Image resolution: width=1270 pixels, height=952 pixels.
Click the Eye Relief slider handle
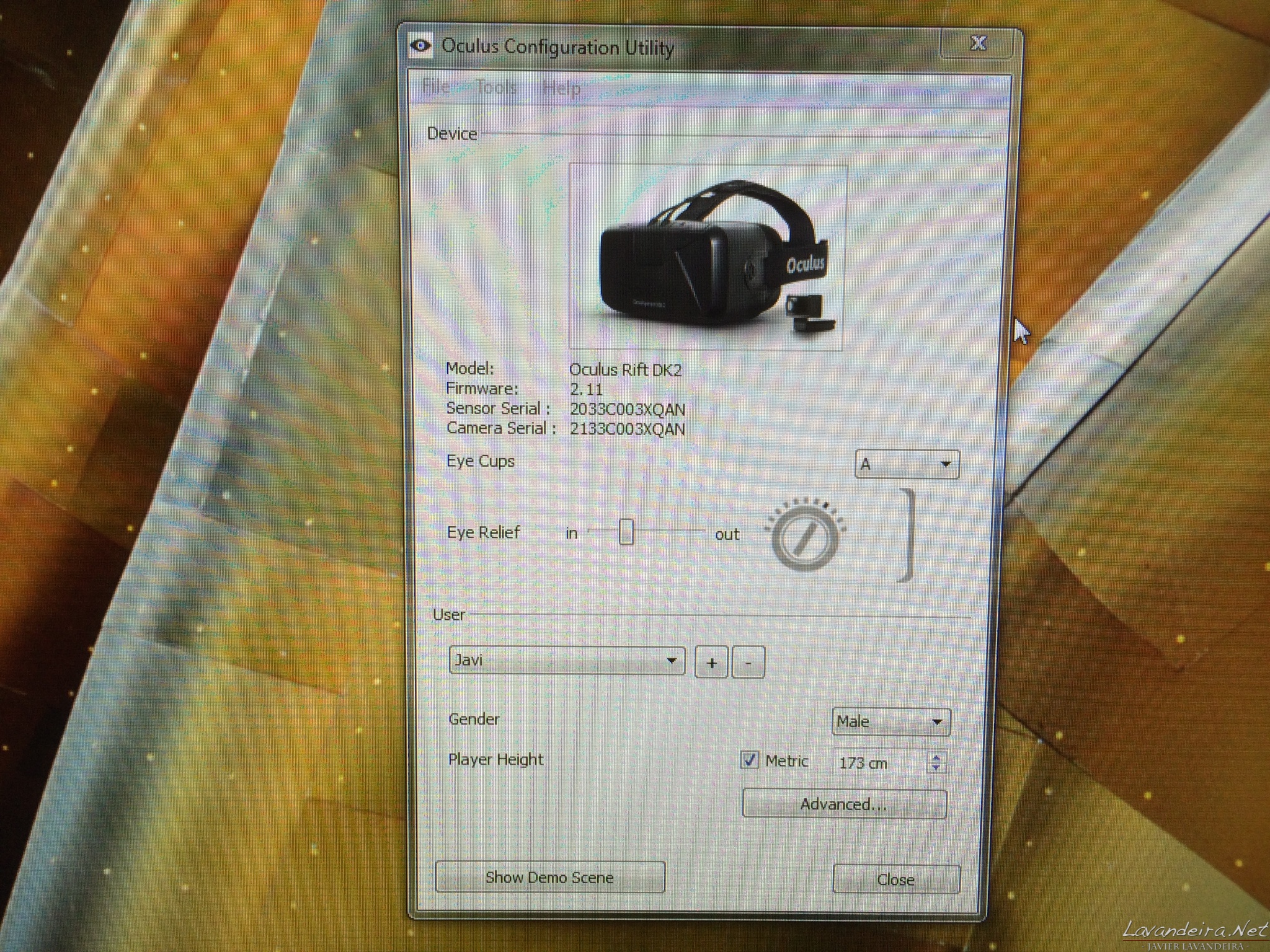626,532
